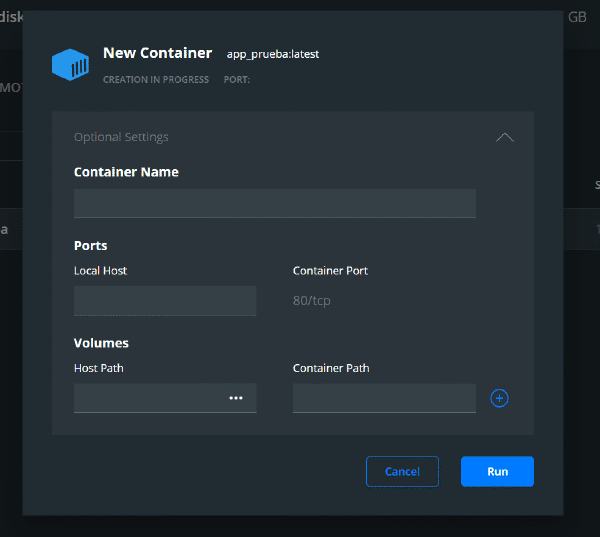
Task: Collapse the Optional Settings chevron
Action: pyautogui.click(x=504, y=137)
